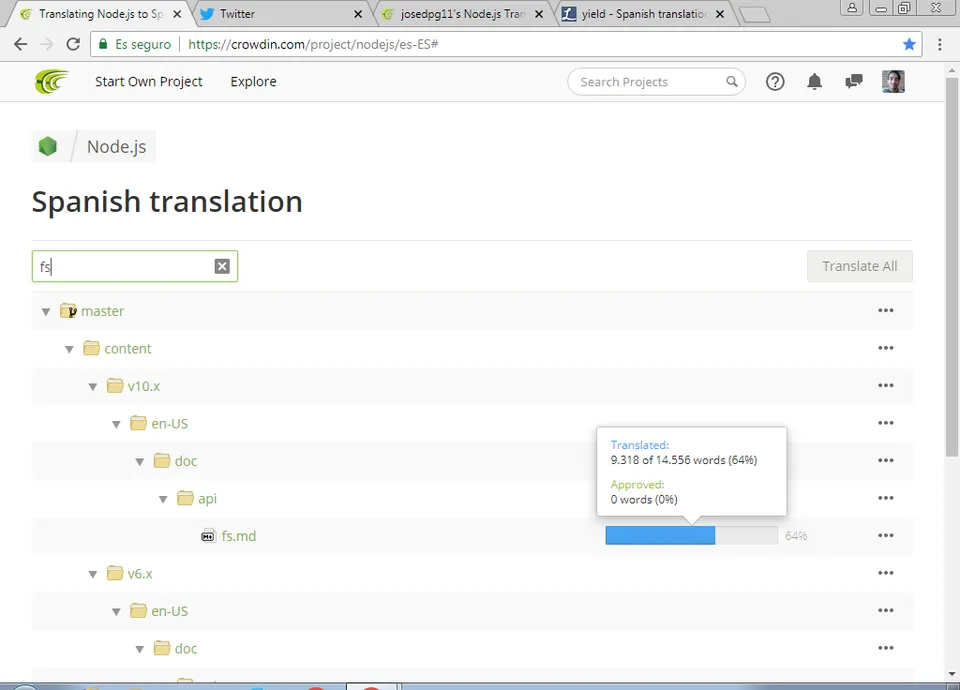Open the Chrome three-dot menu
960x690 pixels.
[940, 44]
